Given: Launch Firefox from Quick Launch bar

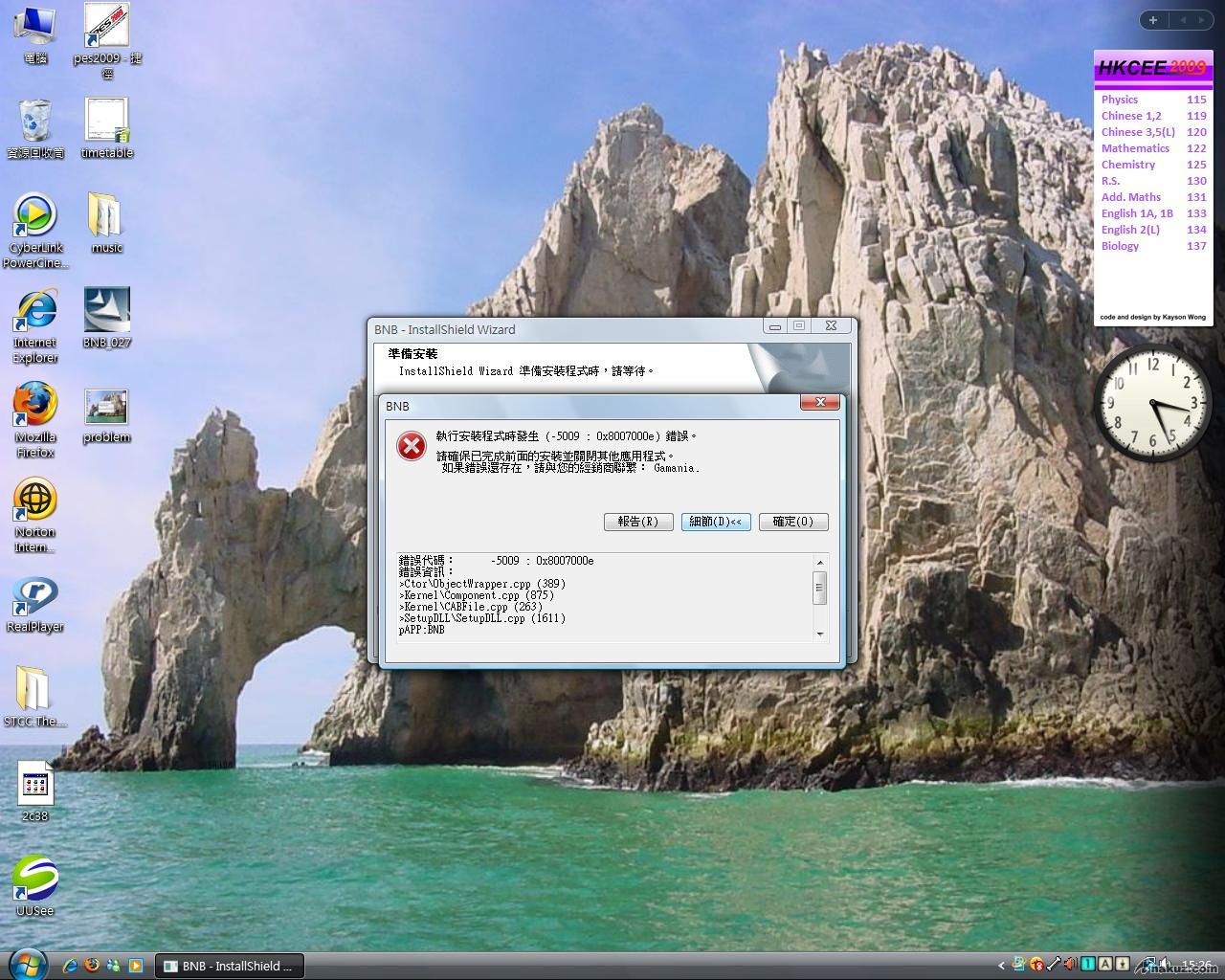Looking at the screenshot, I should [x=92, y=966].
